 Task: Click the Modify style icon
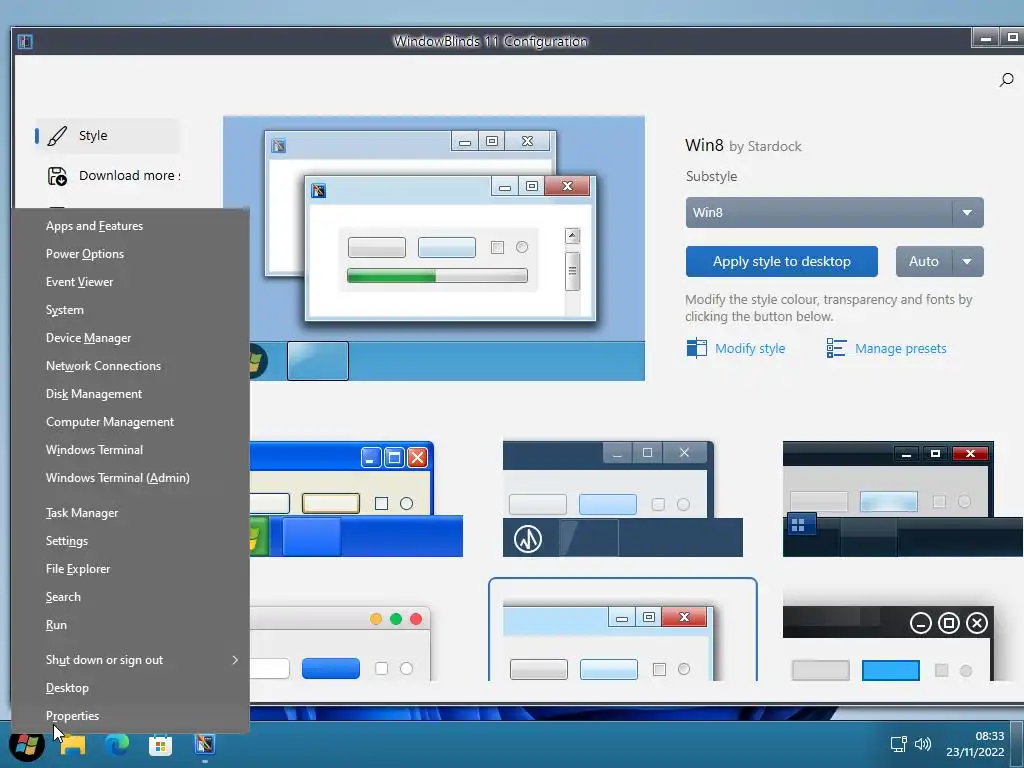(697, 348)
